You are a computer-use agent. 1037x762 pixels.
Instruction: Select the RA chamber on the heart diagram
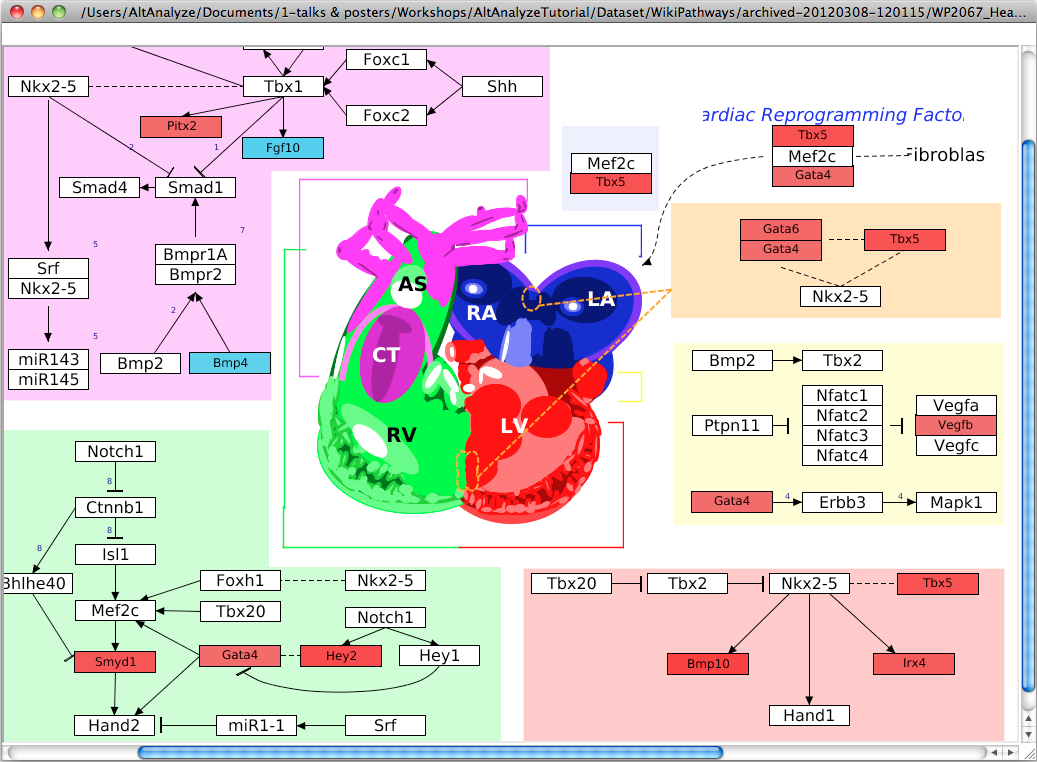481,312
